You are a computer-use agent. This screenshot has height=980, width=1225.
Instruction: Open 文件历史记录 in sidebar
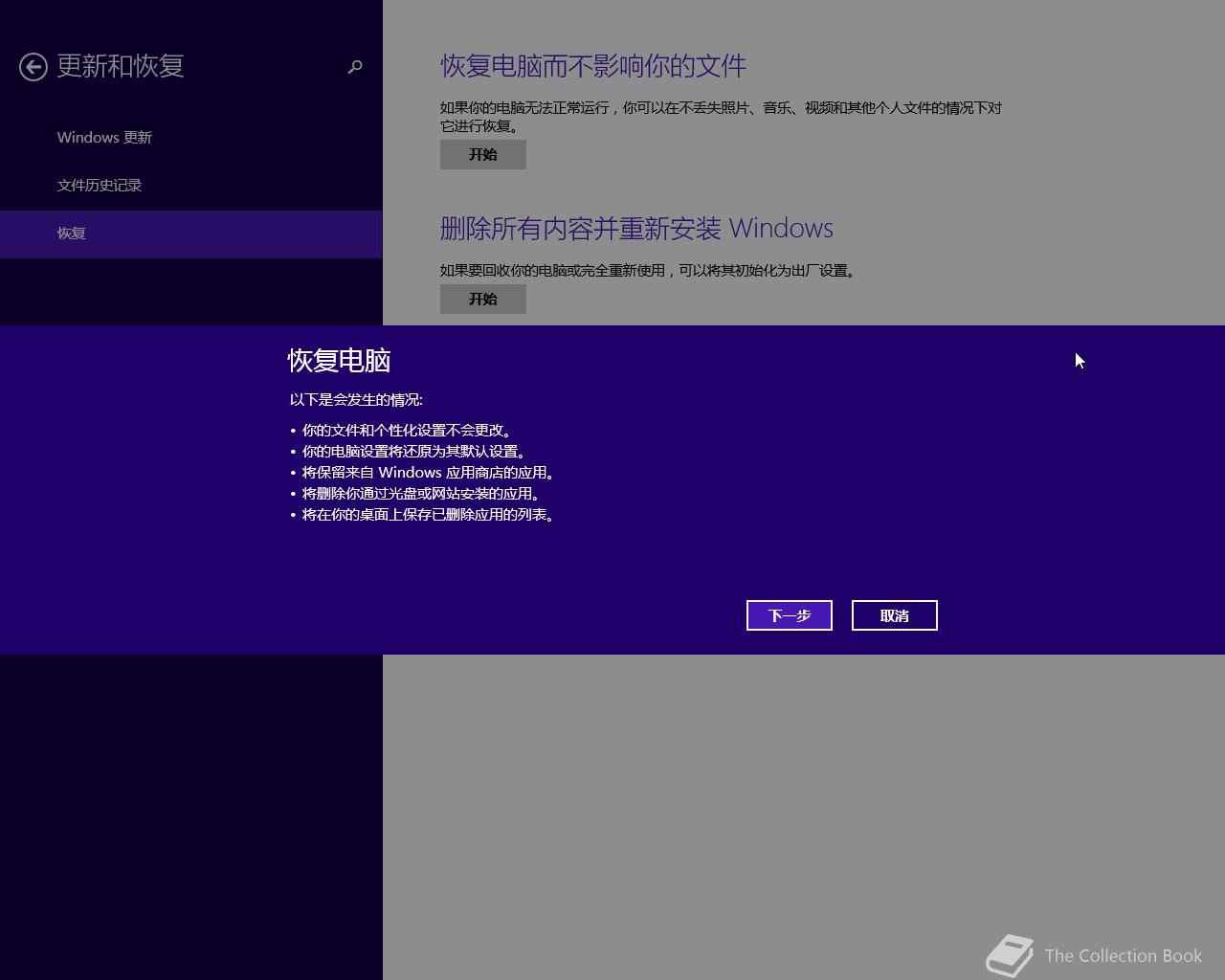(x=100, y=186)
